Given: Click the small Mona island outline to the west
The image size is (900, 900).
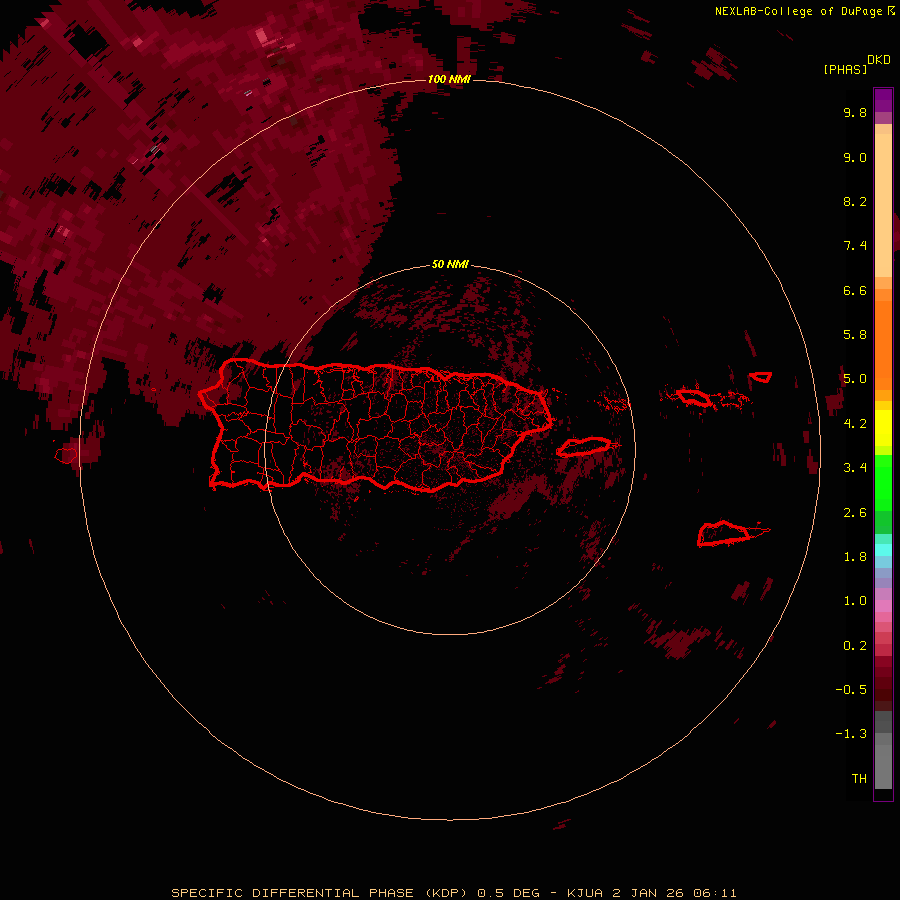Looking at the screenshot, I should point(66,456).
